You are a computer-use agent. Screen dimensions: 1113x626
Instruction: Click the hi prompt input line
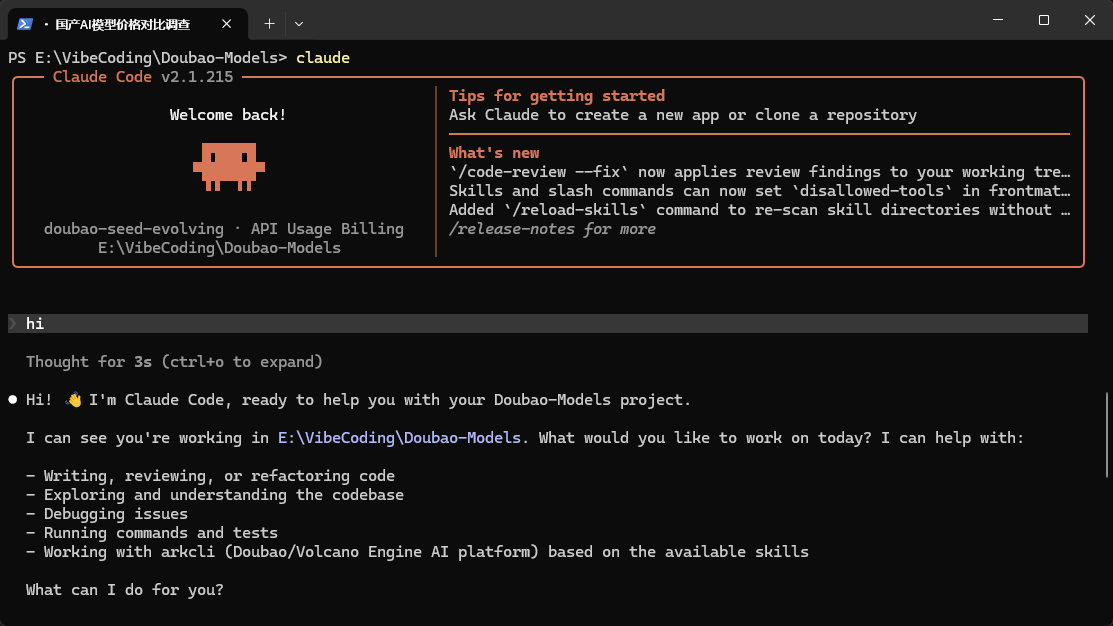coord(548,324)
